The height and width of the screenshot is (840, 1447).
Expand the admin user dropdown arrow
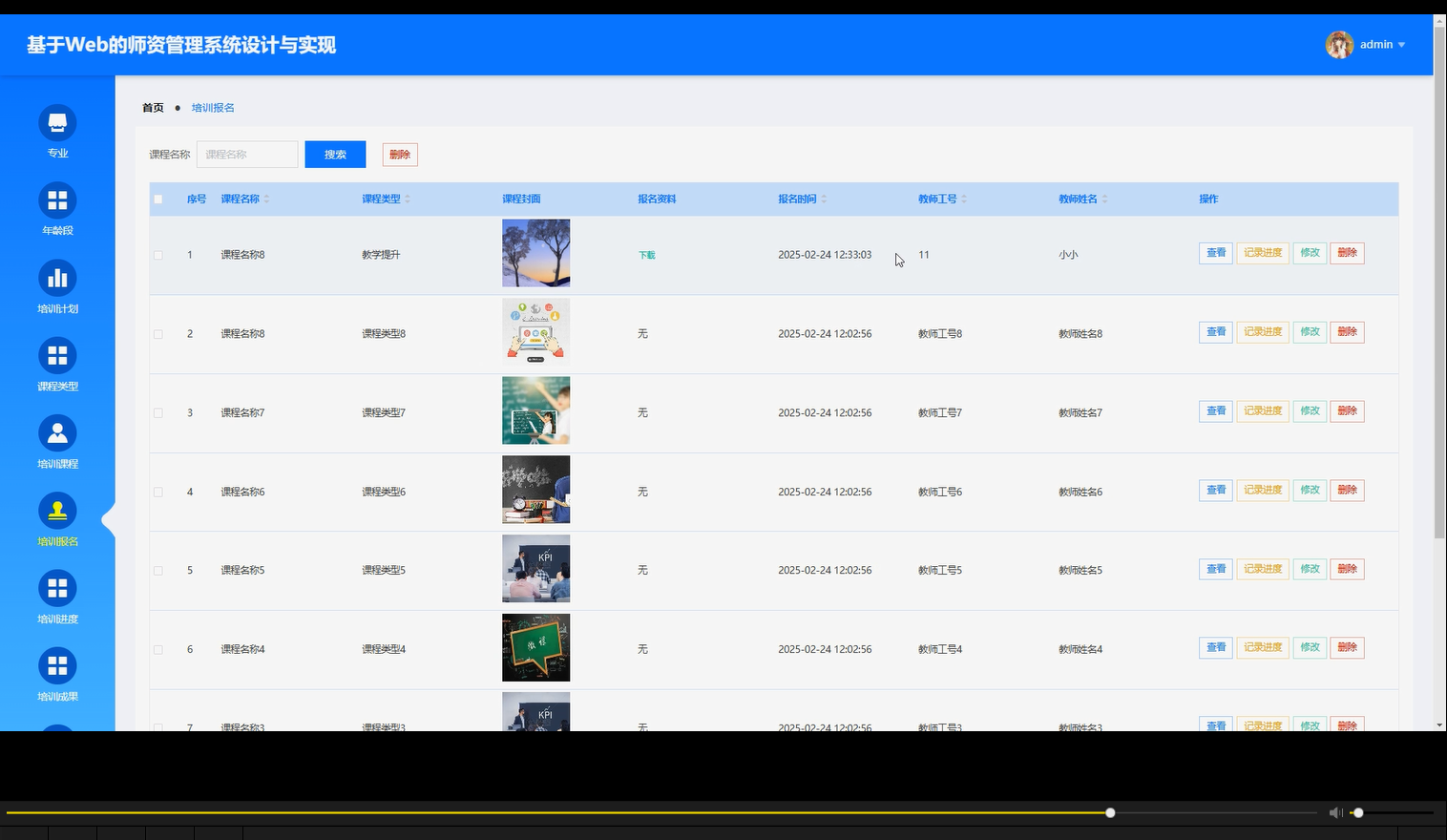click(1401, 45)
